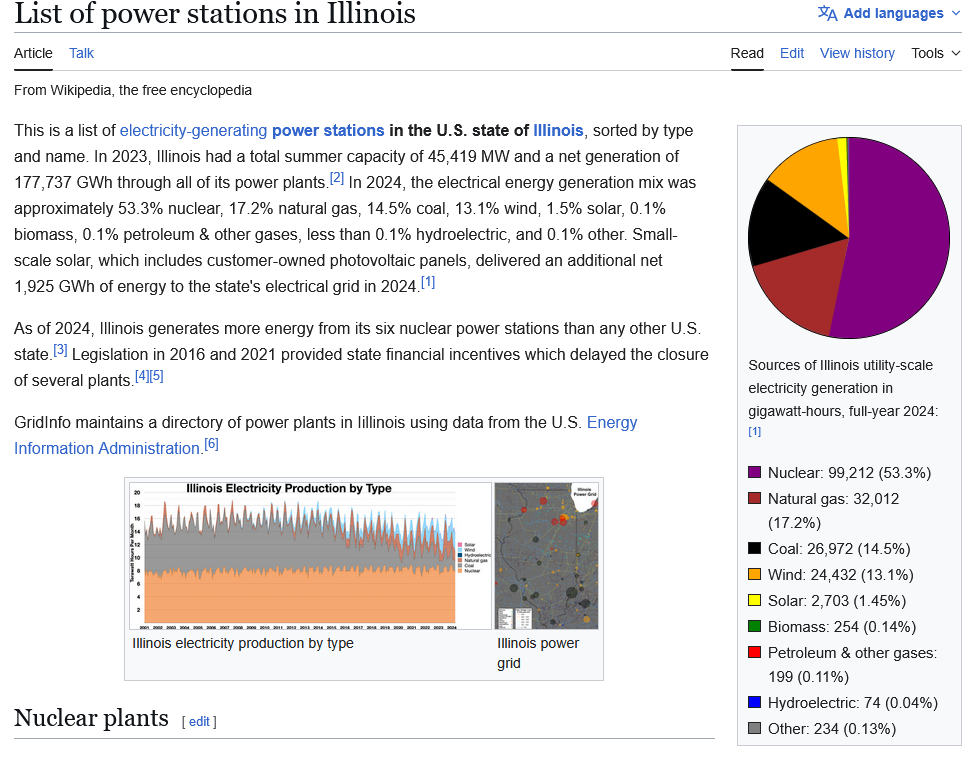Click the yellow Solar legend swatch
The height and width of the screenshot is (757, 977).
tap(755, 601)
